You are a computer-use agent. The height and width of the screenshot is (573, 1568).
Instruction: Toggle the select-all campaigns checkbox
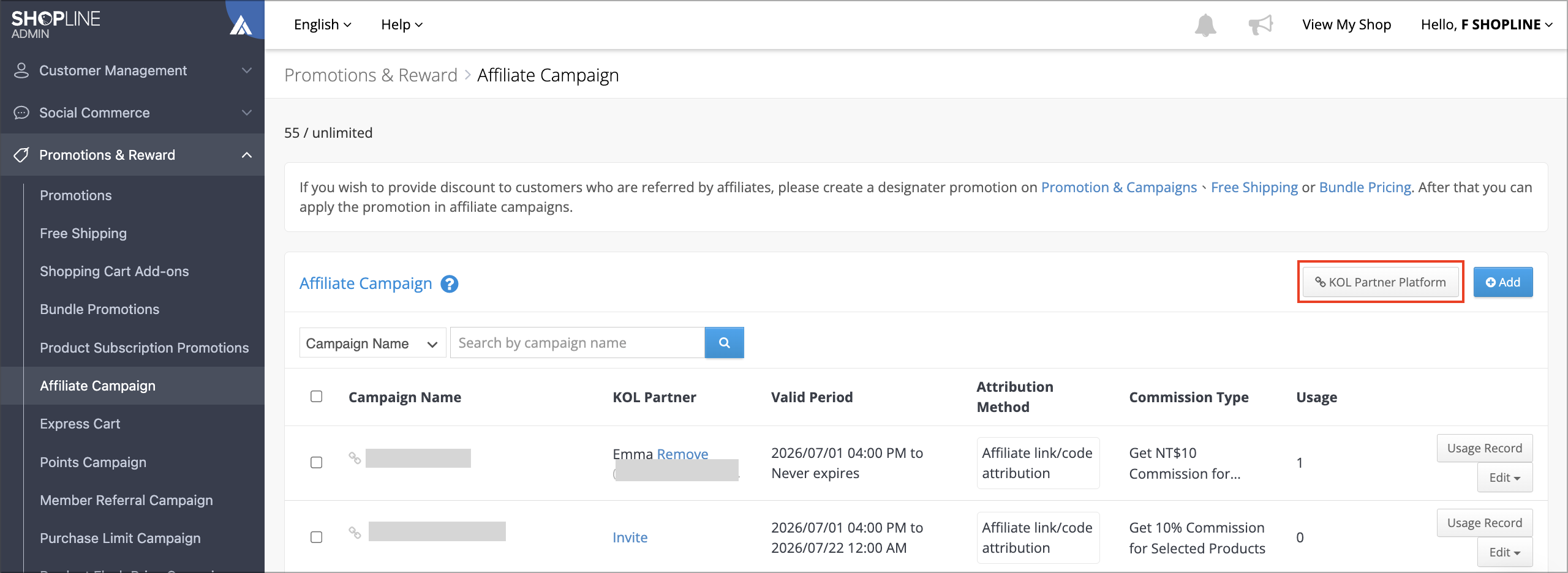tap(316, 396)
